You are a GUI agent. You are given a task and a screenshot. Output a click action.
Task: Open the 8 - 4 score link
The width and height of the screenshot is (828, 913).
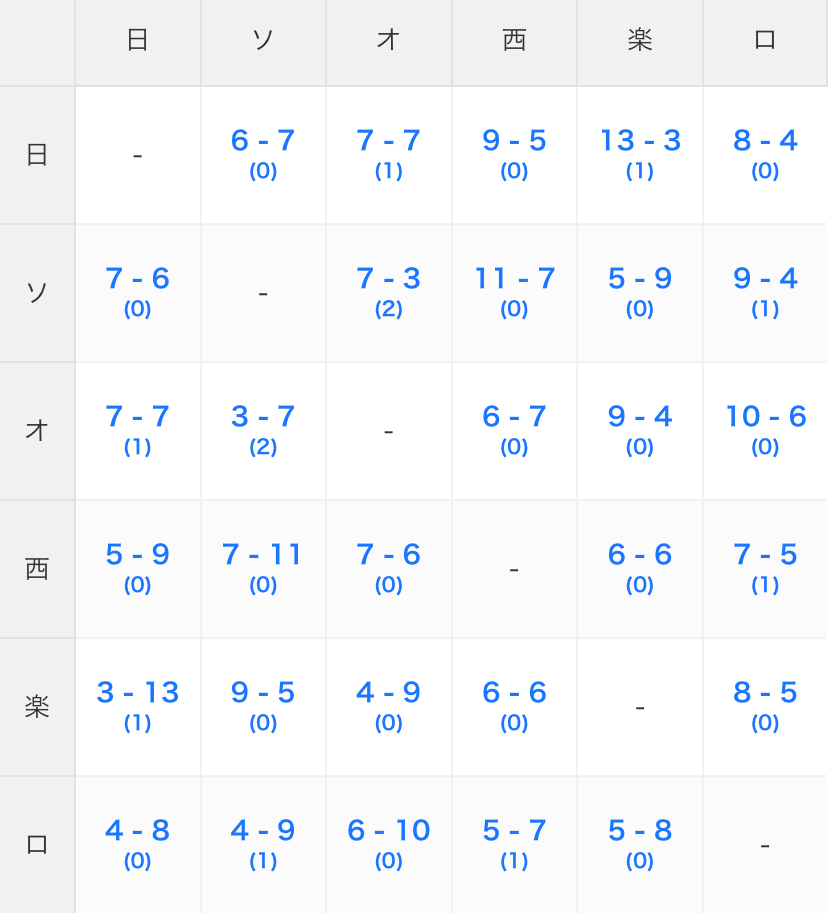click(765, 141)
